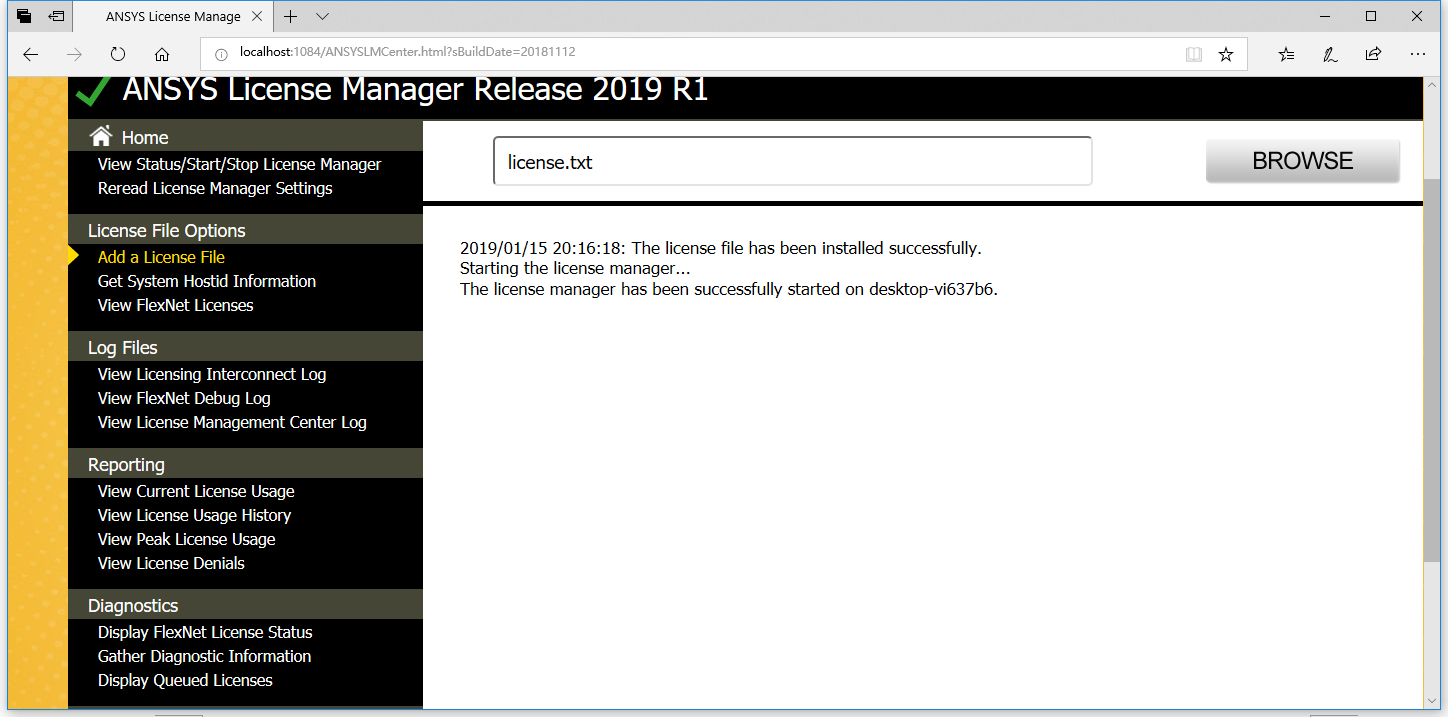
Task: Open View Licensing Interconnect Log
Action: pos(212,374)
